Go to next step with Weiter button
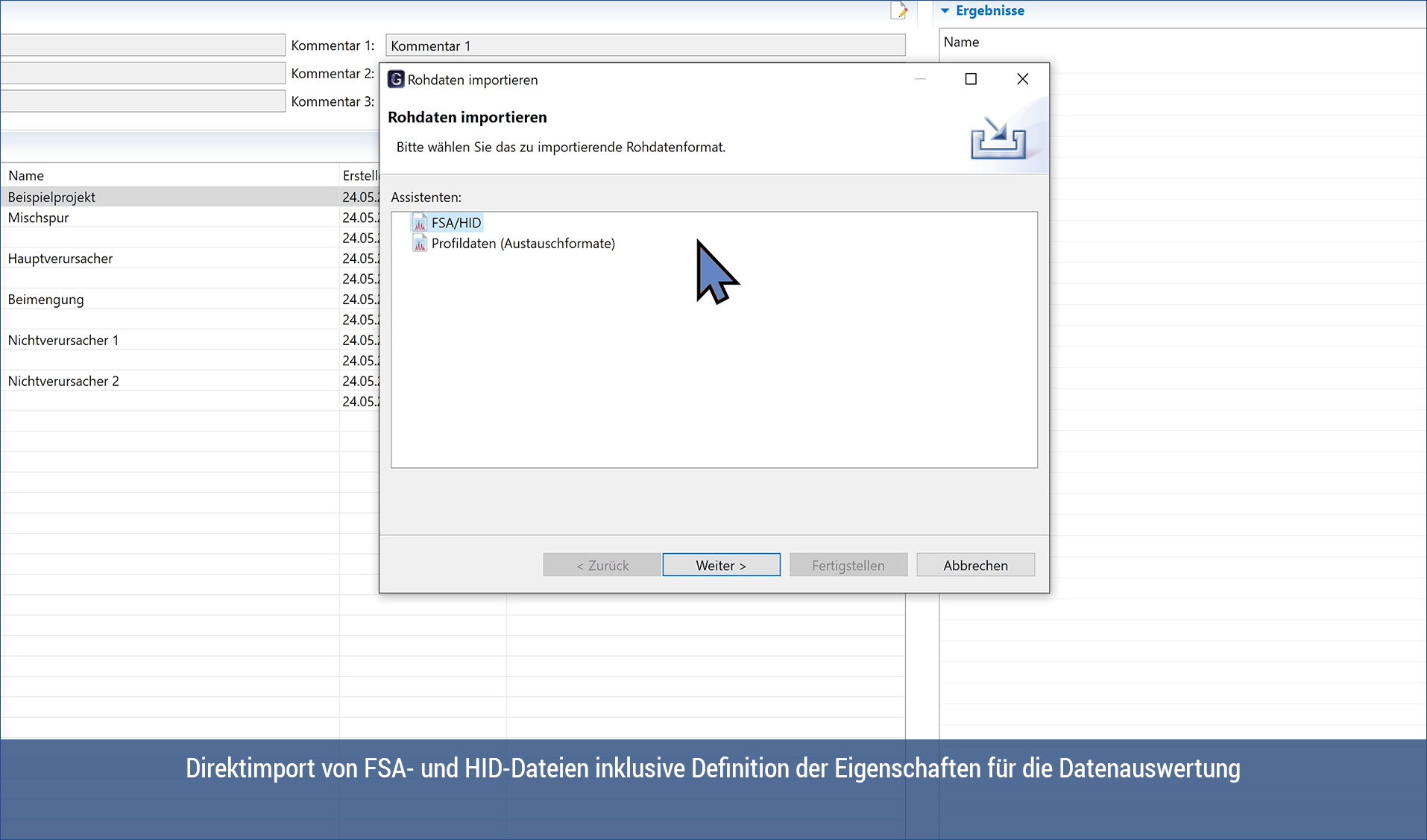Viewport: 1427px width, 840px height. (721, 565)
